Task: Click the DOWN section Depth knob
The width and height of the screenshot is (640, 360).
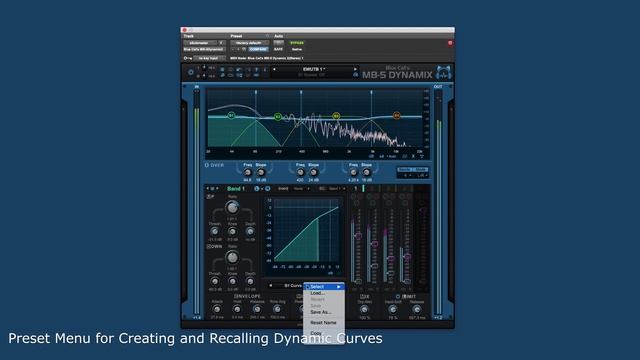Action: pyautogui.click(x=250, y=282)
